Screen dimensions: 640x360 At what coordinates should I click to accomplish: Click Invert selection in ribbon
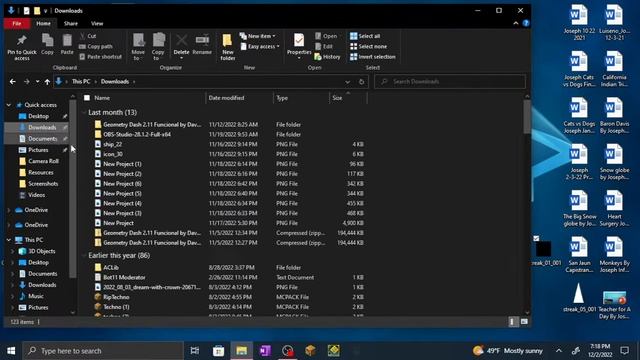[373, 57]
